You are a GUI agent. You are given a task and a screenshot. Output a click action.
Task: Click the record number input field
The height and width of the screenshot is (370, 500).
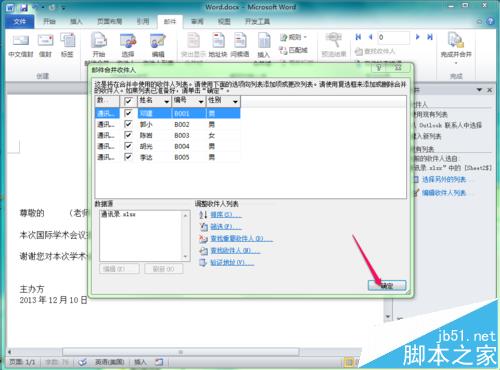tap(393, 37)
